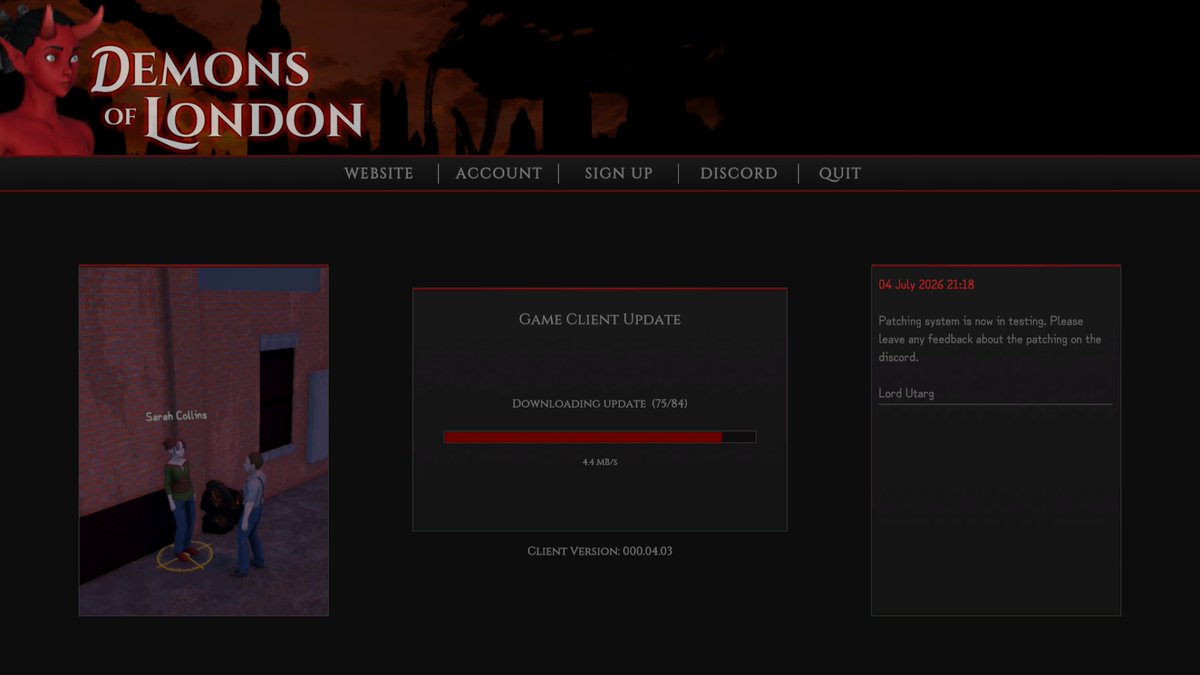Quit the launcher via the Quit menu item

839,173
